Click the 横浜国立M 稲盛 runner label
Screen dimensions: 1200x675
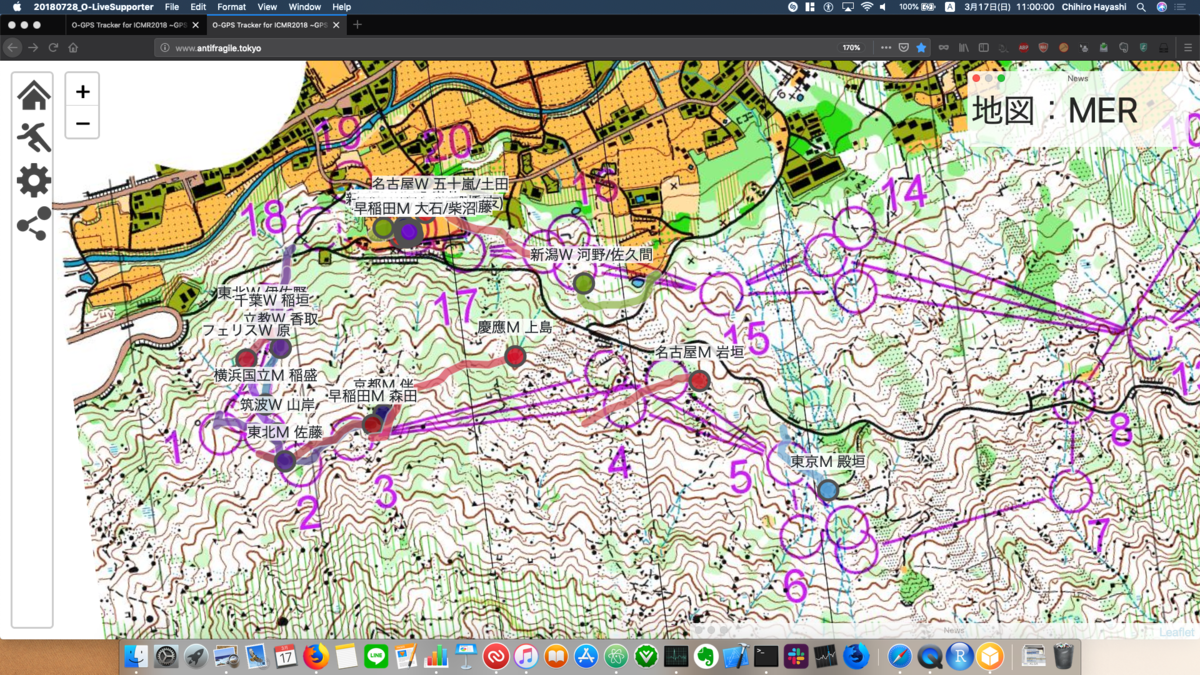265,375
